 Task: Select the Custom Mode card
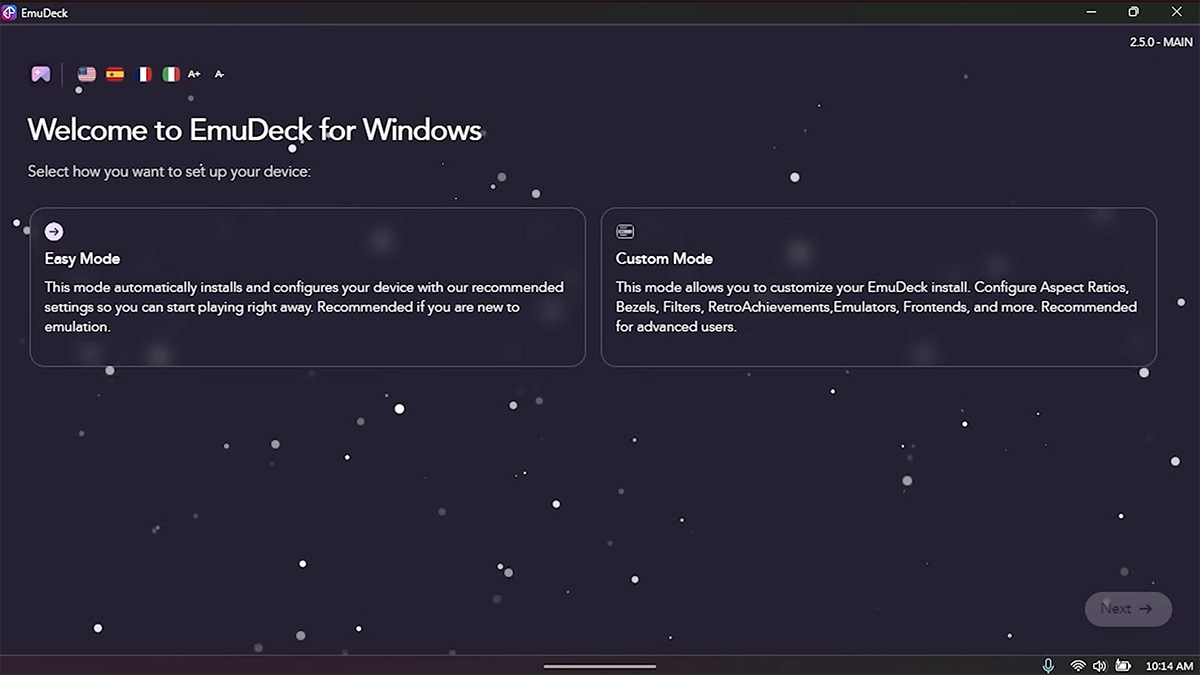tap(878, 287)
